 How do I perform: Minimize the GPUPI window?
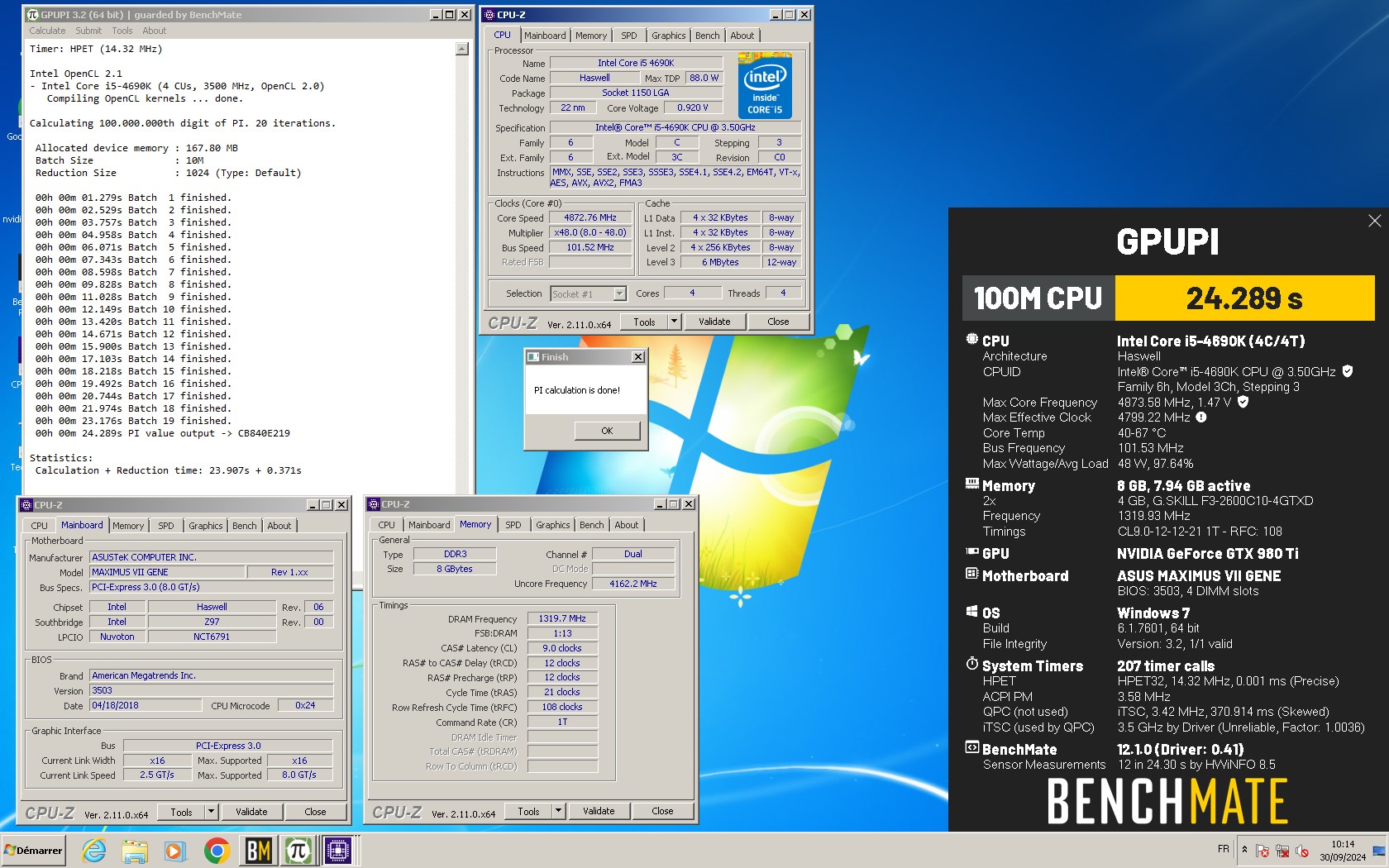(x=437, y=15)
